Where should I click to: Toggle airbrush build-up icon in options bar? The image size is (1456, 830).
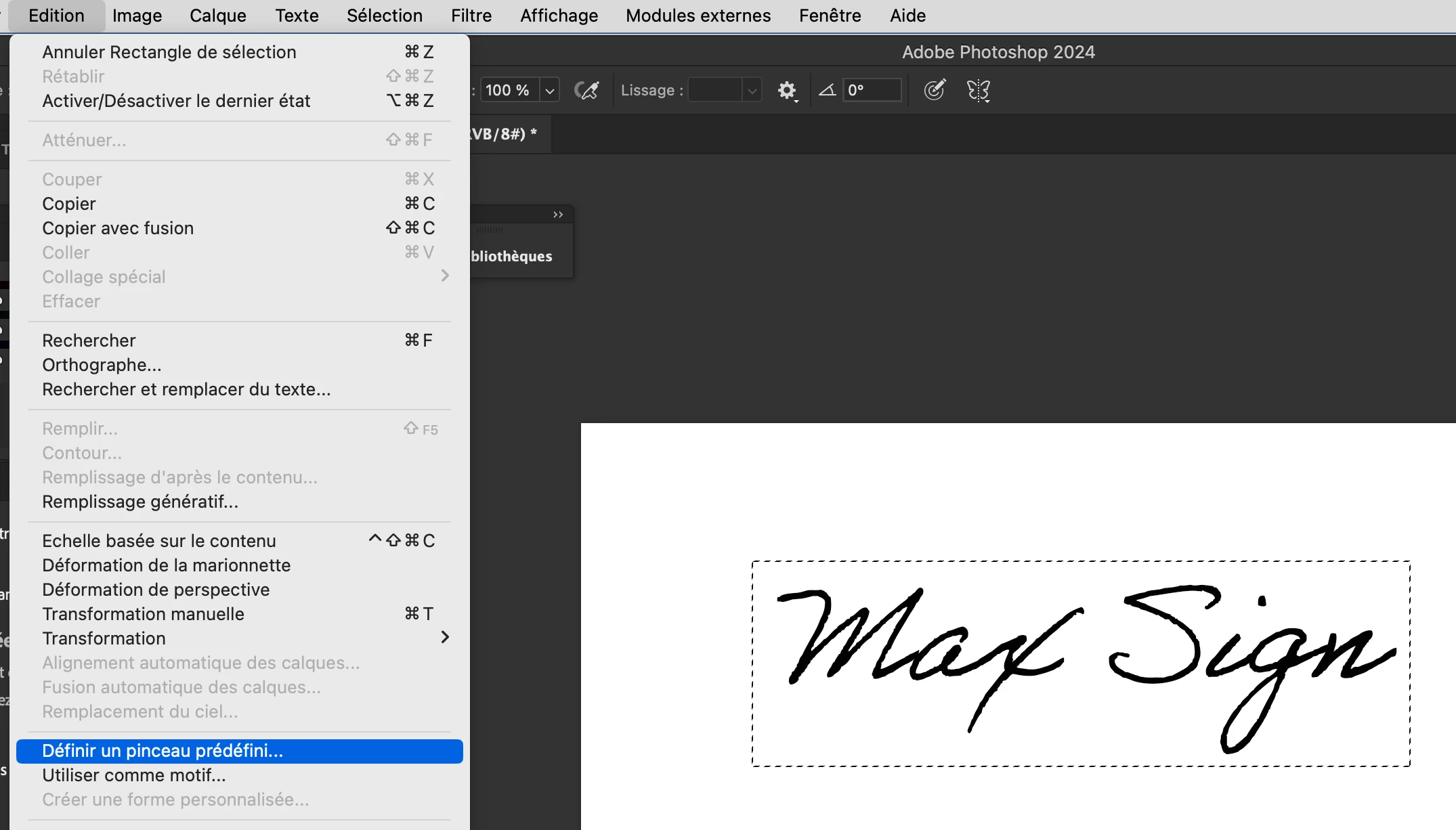point(586,90)
